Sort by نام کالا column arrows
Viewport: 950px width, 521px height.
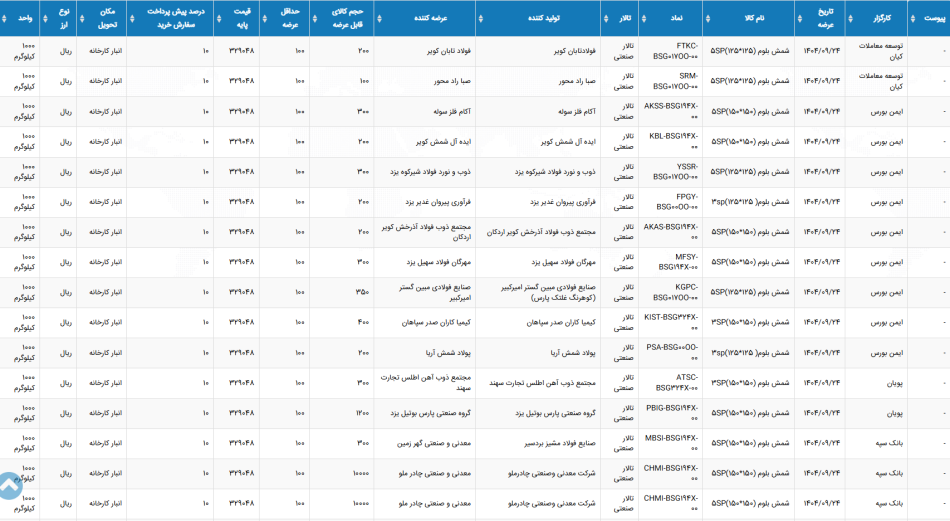click(x=707, y=18)
